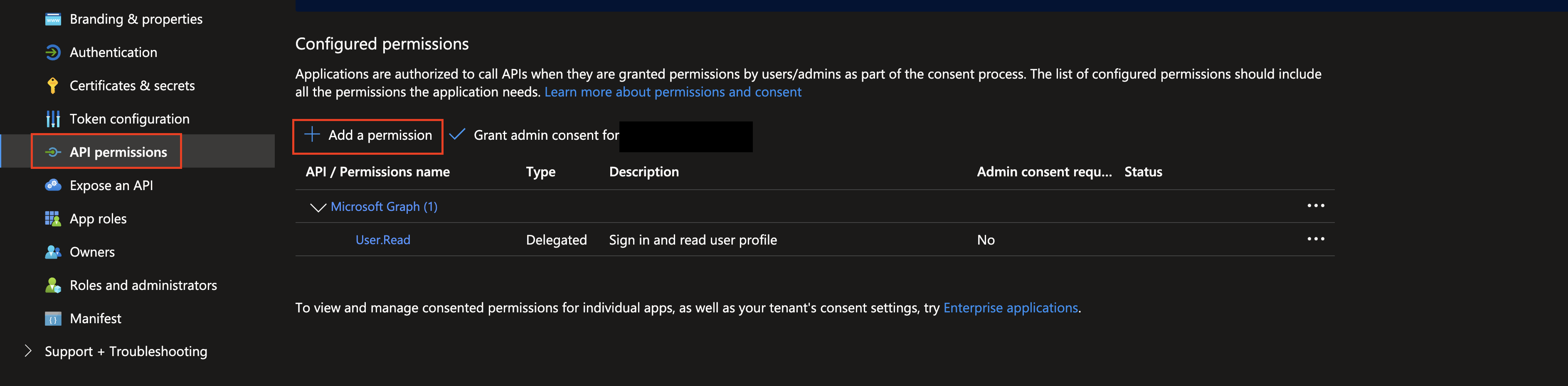Click the Authentication icon in sidebar
This screenshot has height=386, width=1568.
point(53,52)
